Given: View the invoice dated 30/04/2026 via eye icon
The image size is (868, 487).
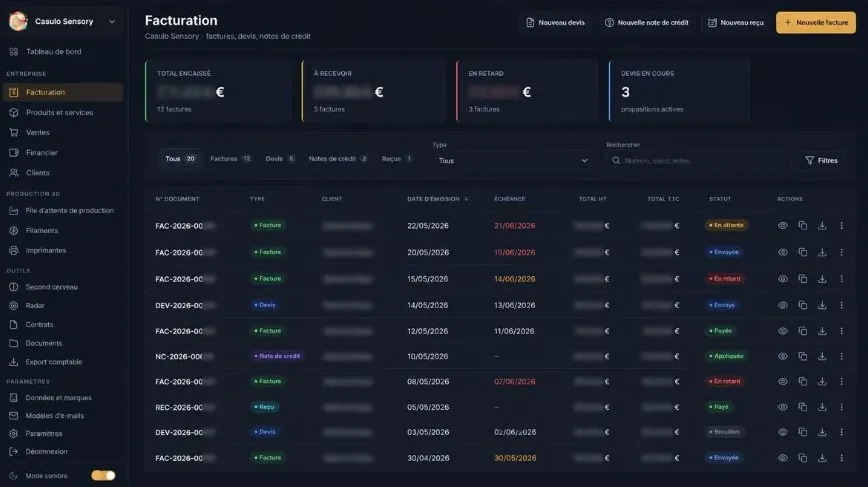Looking at the screenshot, I should pos(783,458).
